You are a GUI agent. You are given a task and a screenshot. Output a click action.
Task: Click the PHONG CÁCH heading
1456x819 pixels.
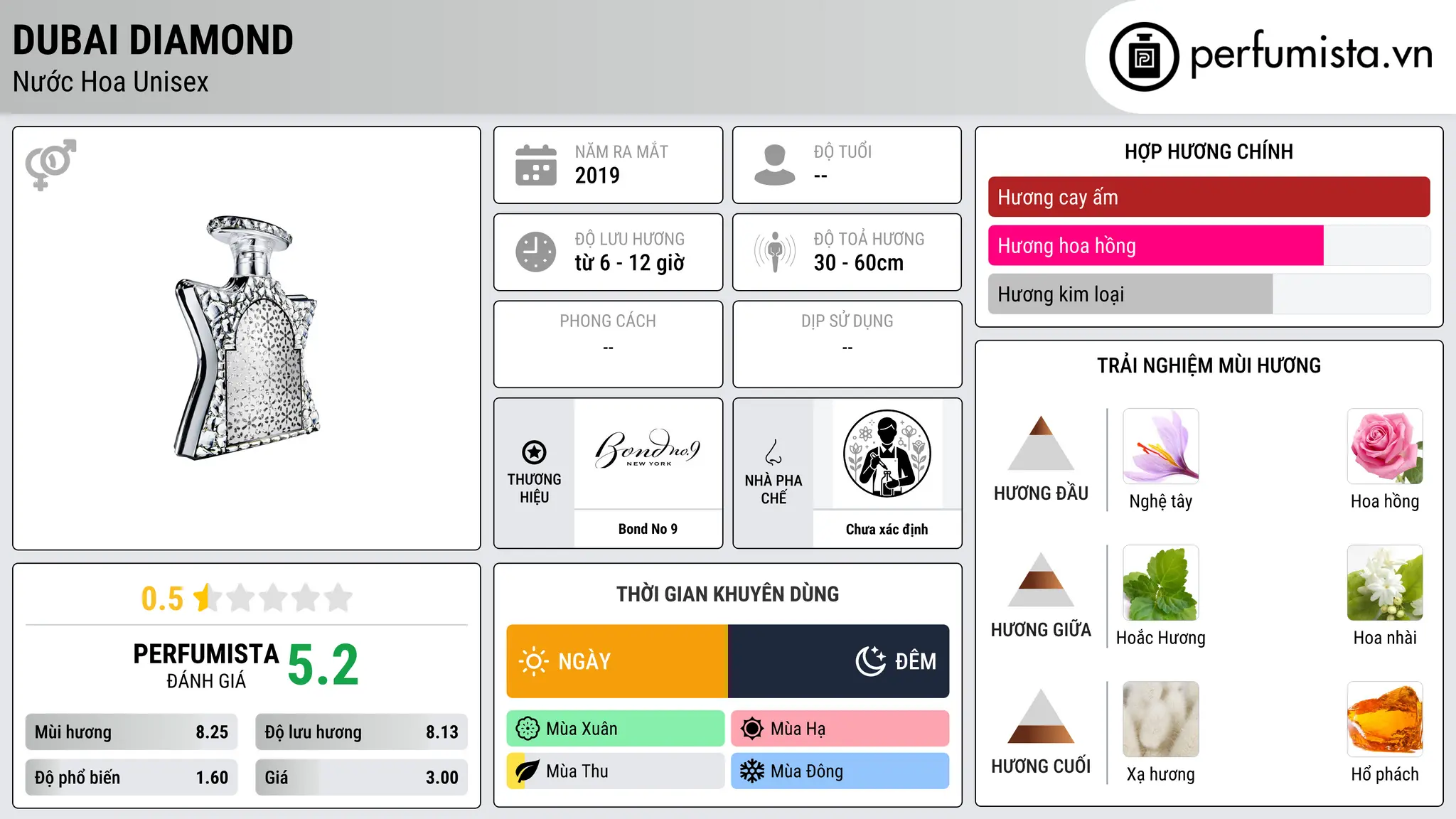(x=608, y=321)
